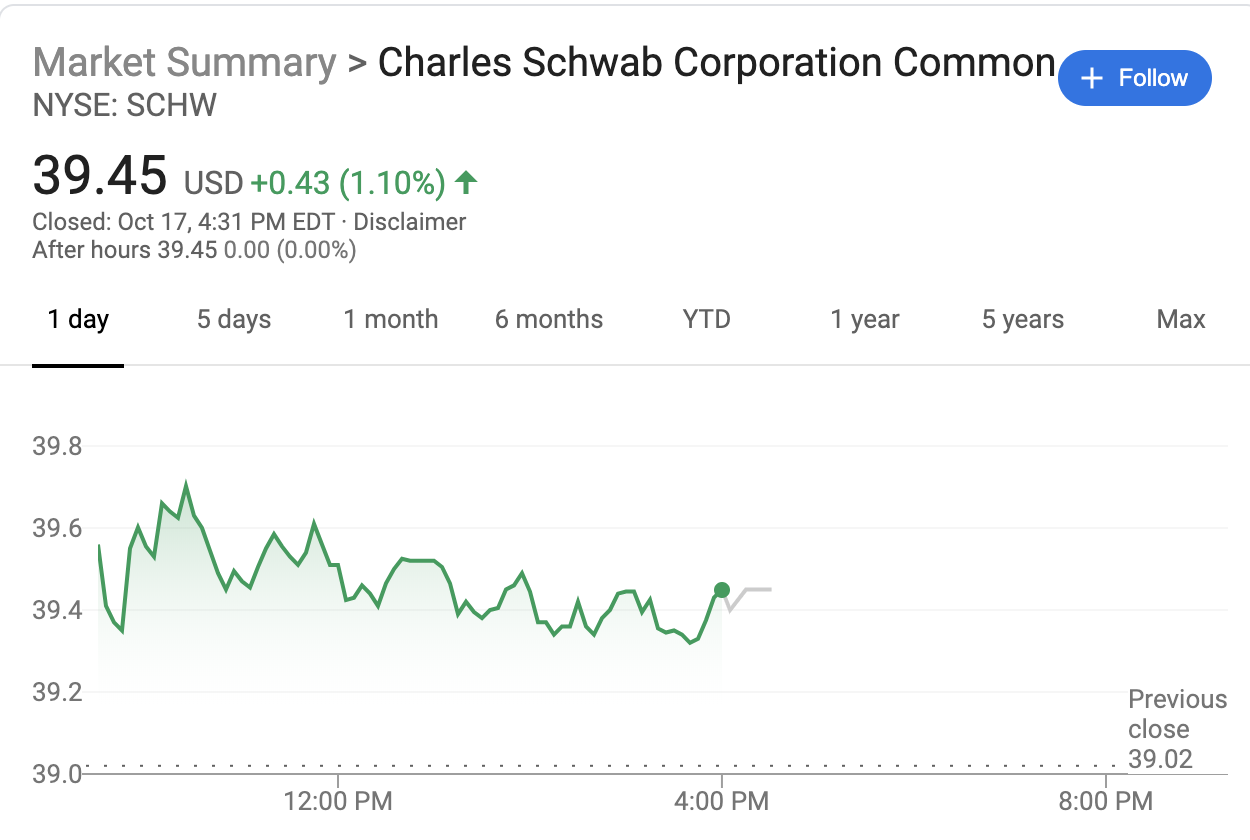Click the current price 39.45 display
1250x840 pixels.
coord(100,175)
